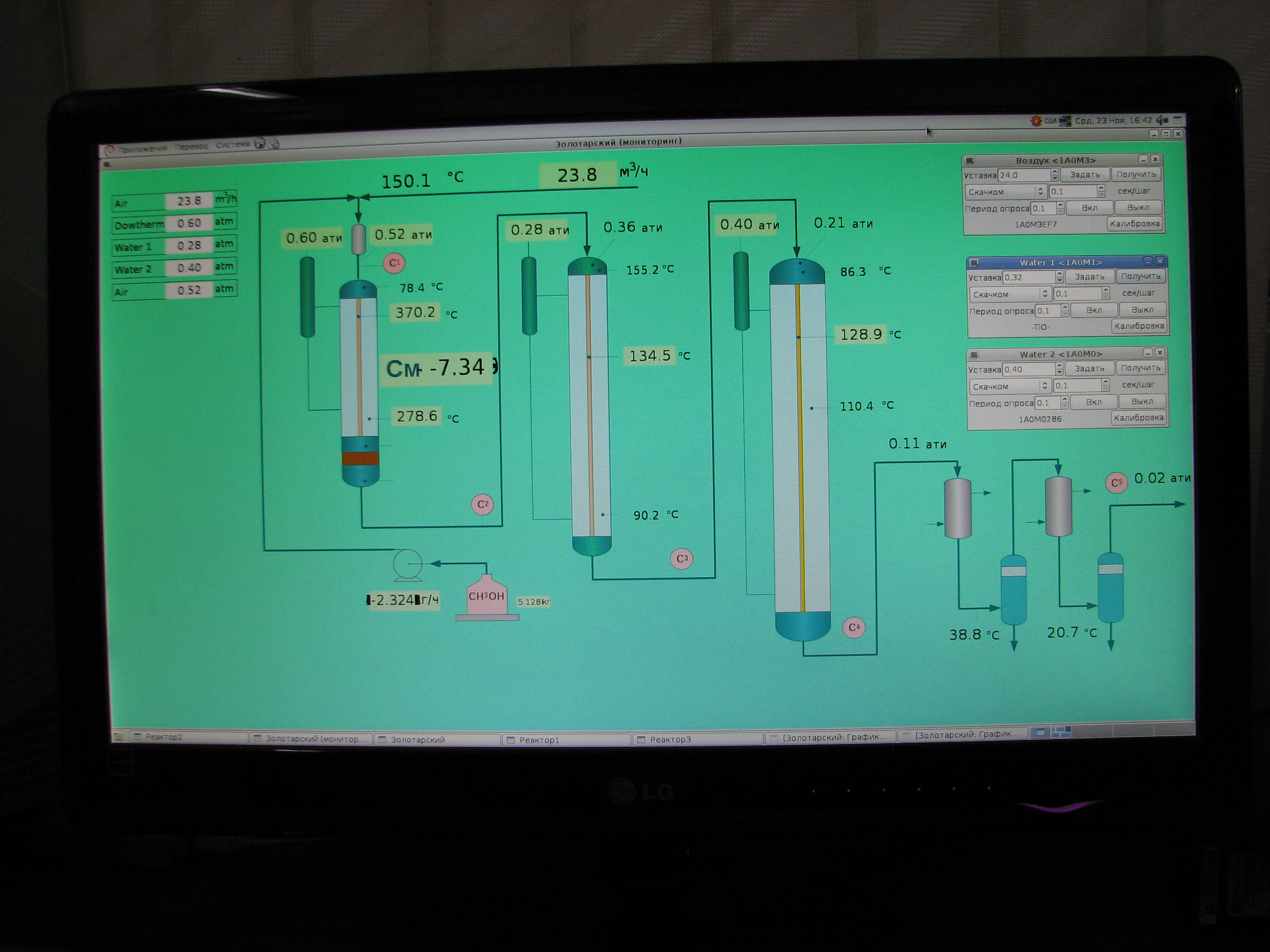Click the C3 sampling point marker

[681, 558]
